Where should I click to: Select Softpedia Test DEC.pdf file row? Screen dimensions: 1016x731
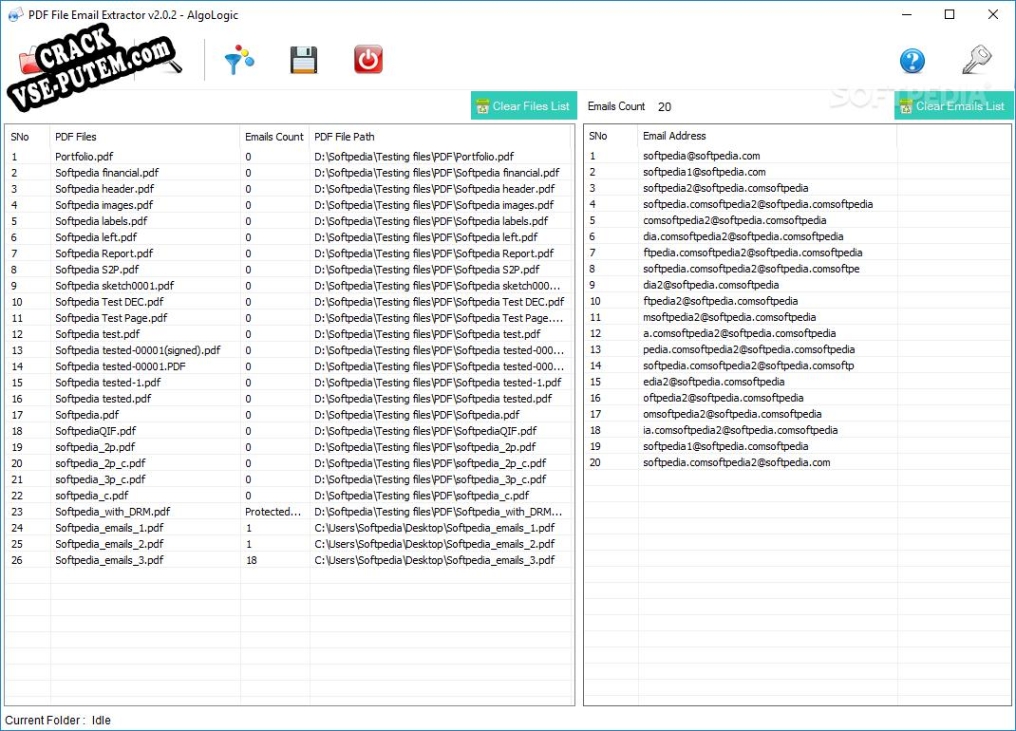point(289,302)
